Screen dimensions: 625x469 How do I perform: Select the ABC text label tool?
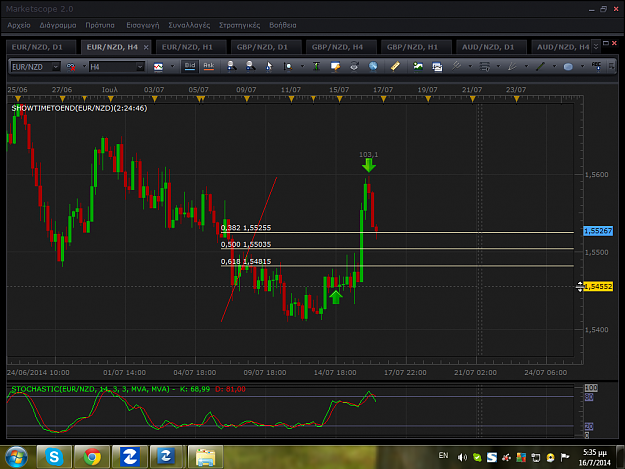[596, 66]
